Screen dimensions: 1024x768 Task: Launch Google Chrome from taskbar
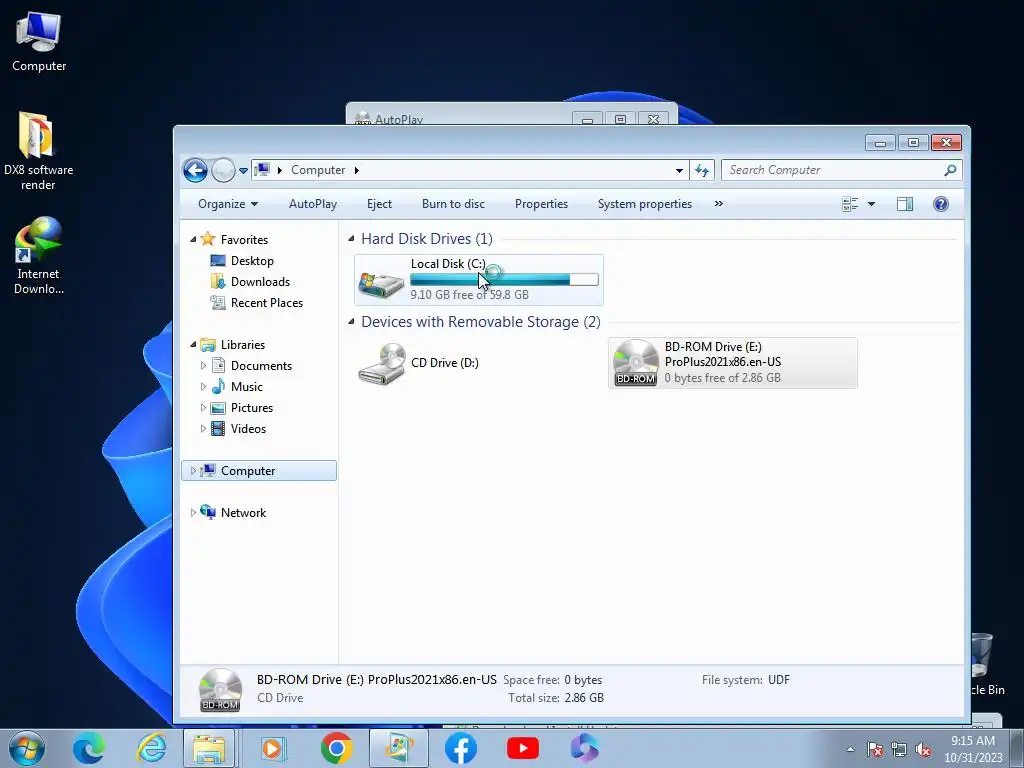tap(336, 748)
